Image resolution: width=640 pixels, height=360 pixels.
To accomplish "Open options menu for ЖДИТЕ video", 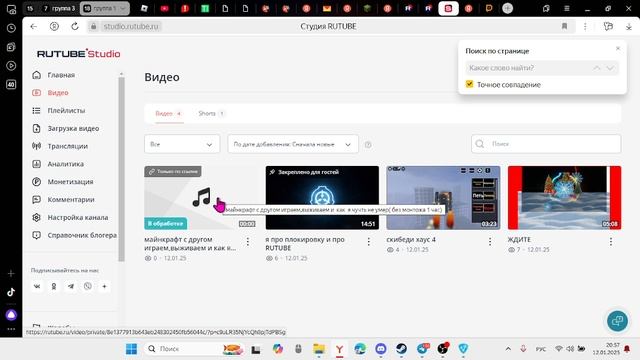I will point(611,242).
